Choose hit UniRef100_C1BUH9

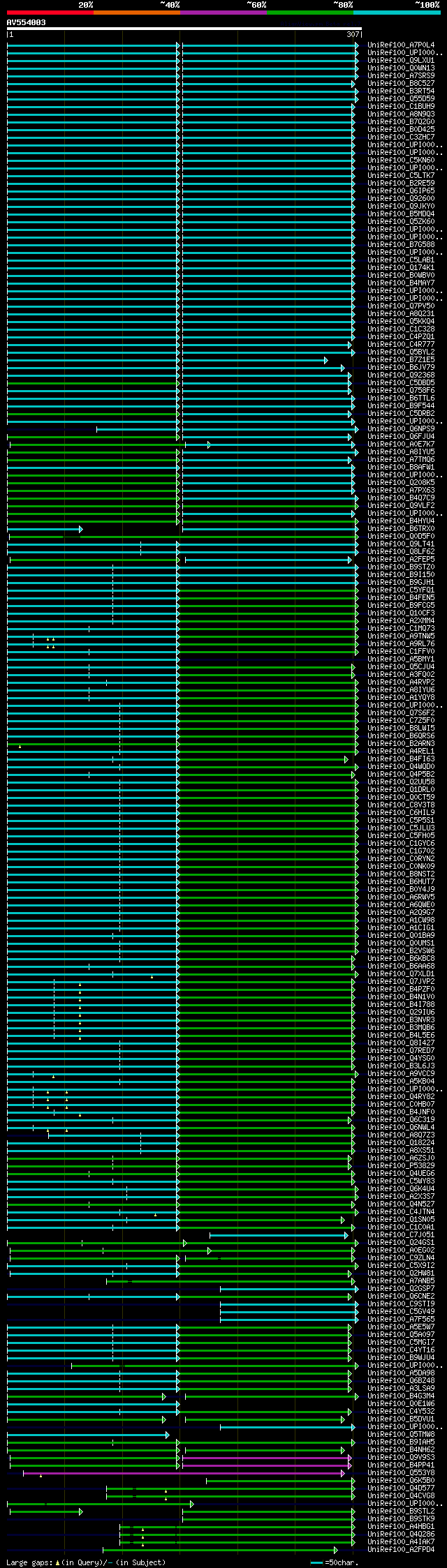click(401, 107)
